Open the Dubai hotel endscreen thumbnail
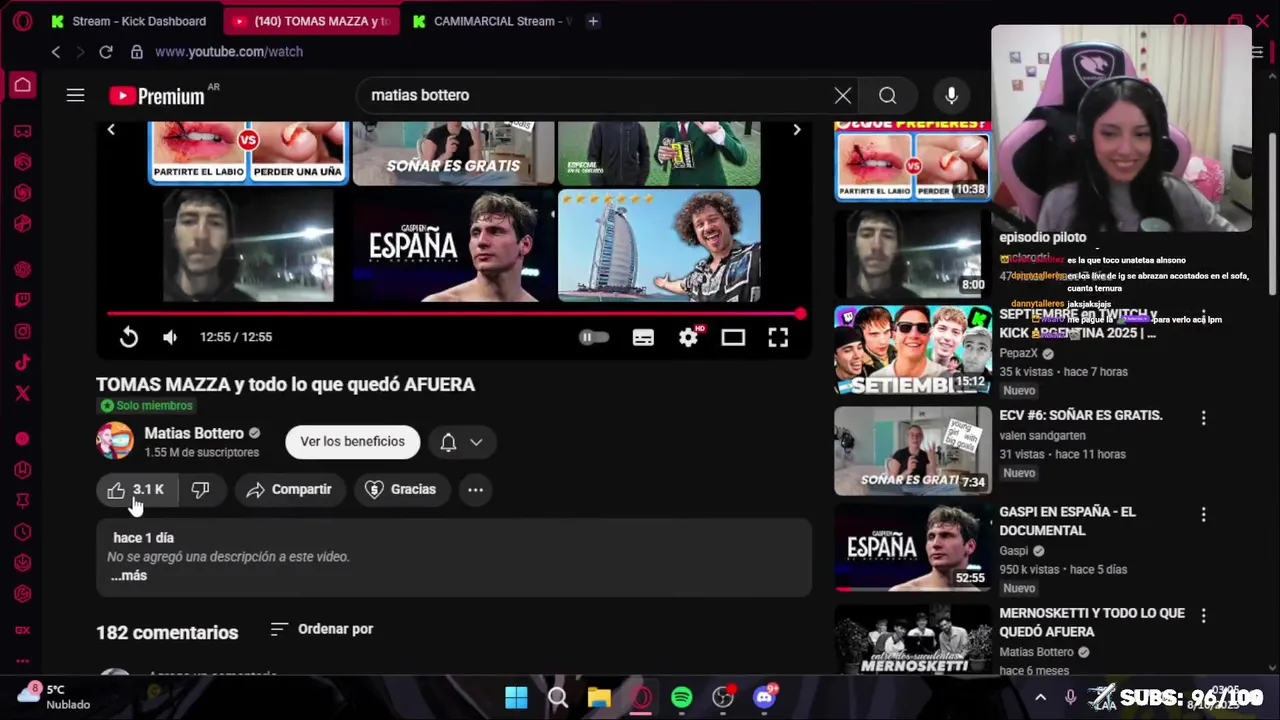The width and height of the screenshot is (1280, 720). 659,246
